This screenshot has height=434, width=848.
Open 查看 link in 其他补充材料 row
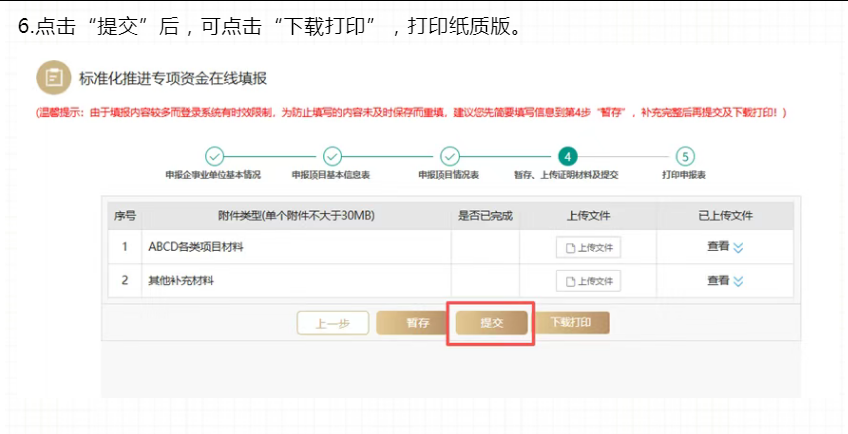pos(718,280)
